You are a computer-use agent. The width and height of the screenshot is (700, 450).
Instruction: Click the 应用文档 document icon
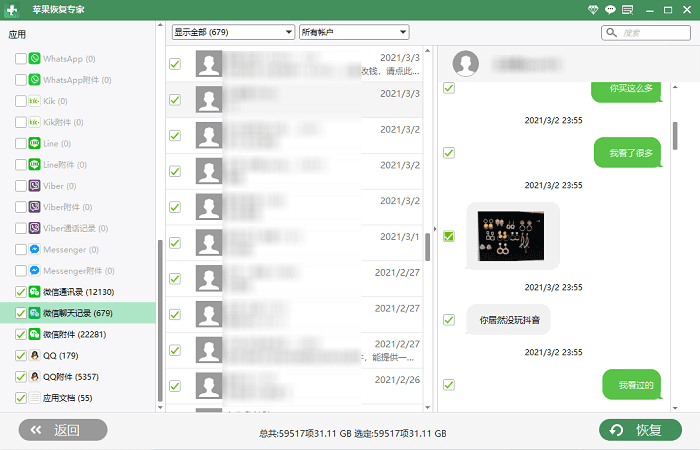pyautogui.click(x=34, y=398)
